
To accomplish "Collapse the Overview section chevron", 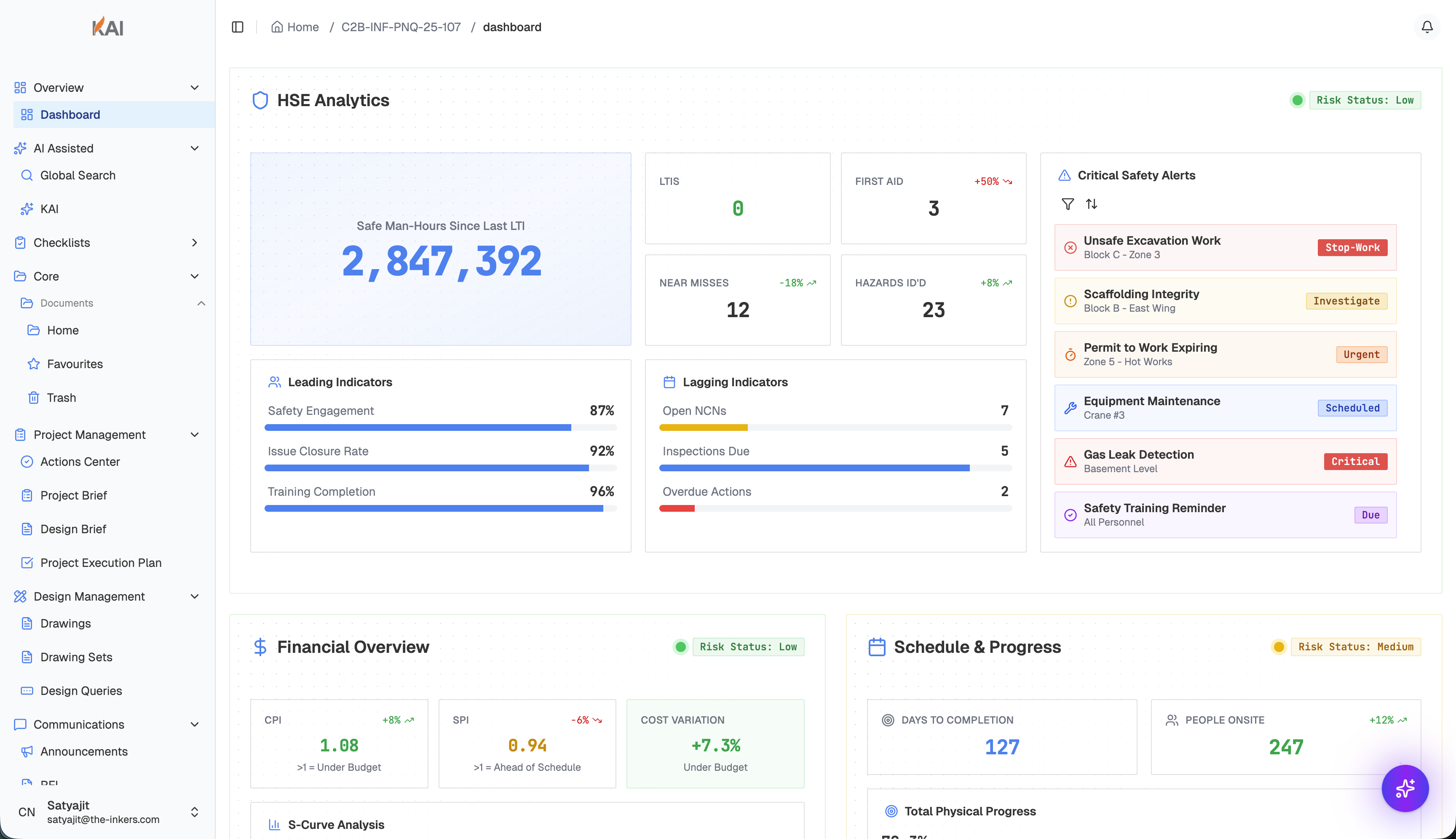I will 195,88.
